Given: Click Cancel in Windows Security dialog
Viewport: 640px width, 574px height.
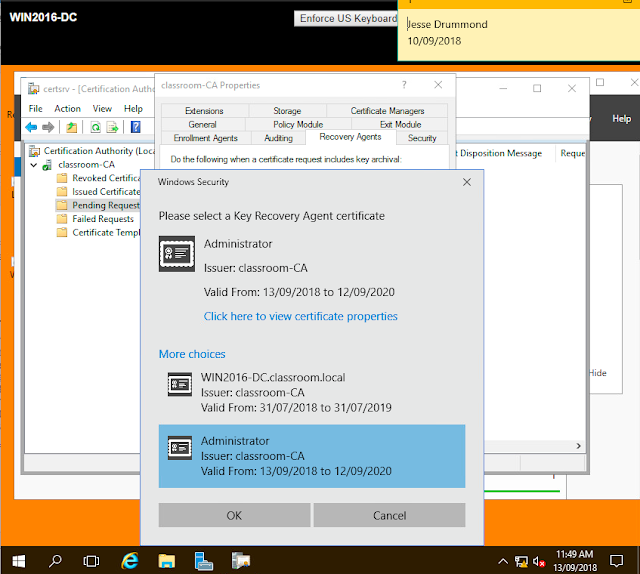Looking at the screenshot, I should [389, 515].
